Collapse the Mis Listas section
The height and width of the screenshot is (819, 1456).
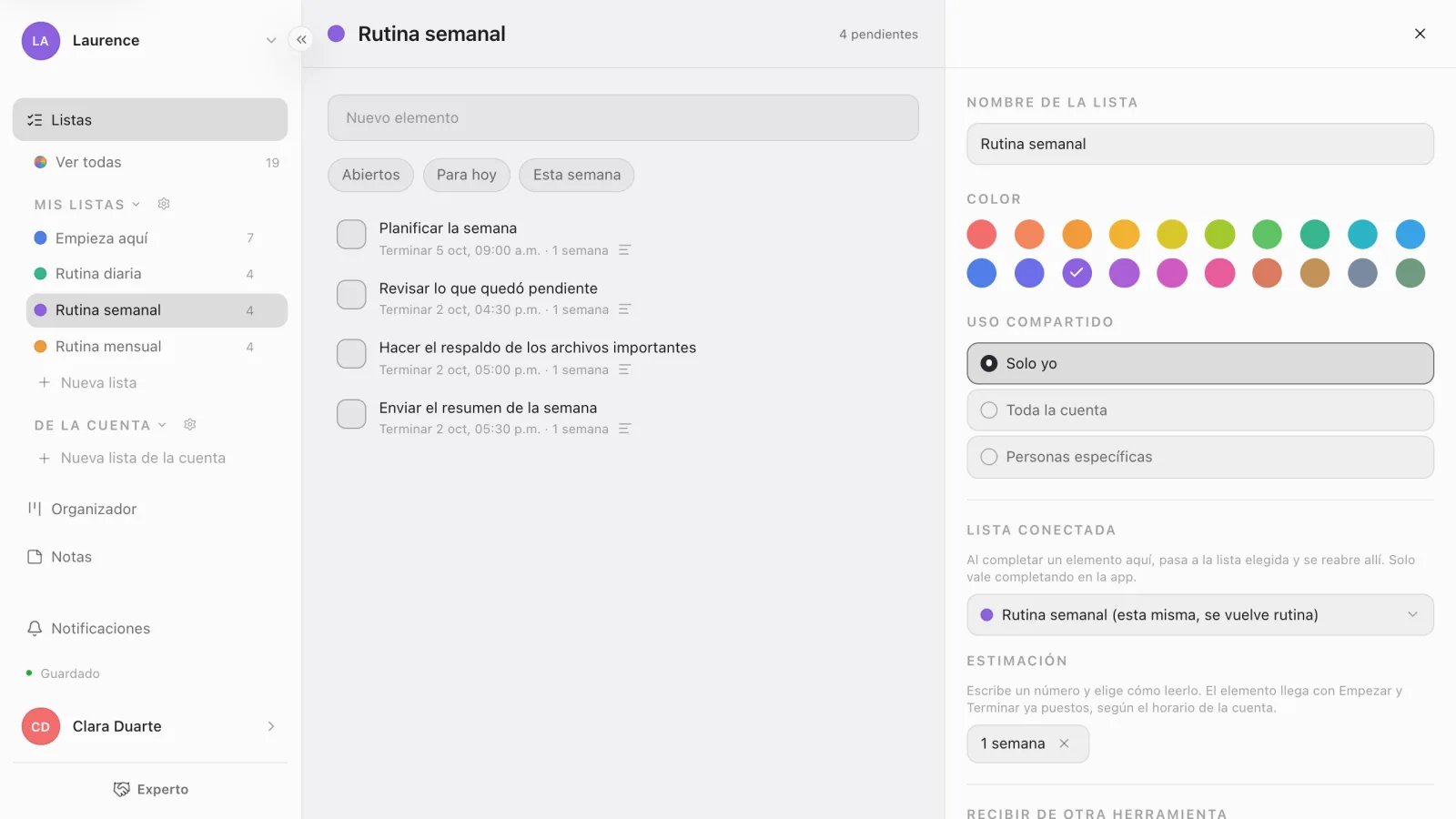pyautogui.click(x=136, y=205)
